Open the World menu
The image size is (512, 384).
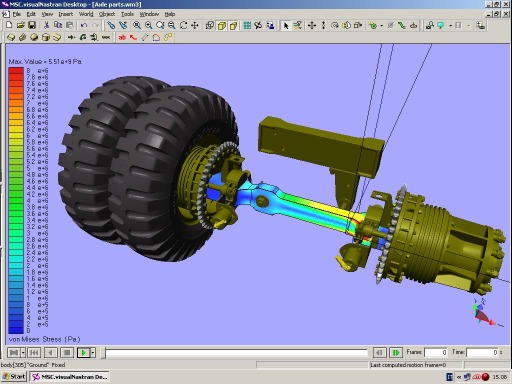coord(86,14)
